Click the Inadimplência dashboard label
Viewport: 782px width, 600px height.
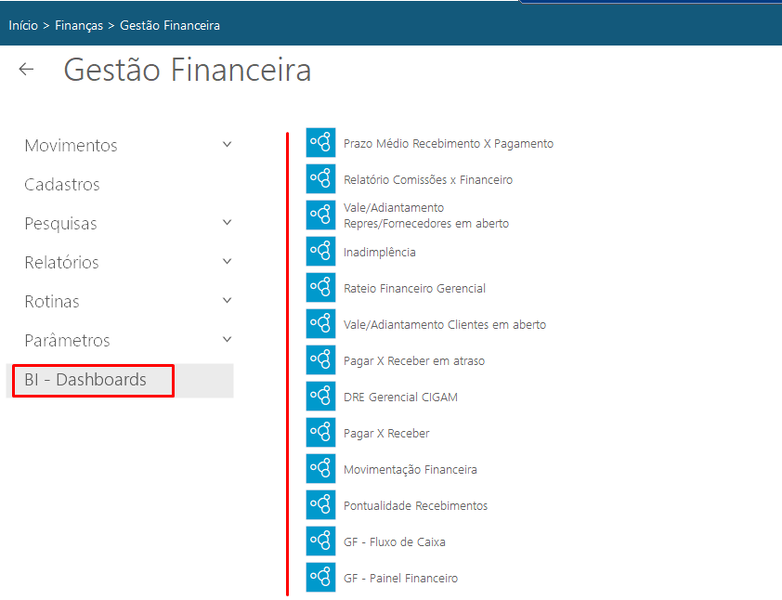coord(380,252)
